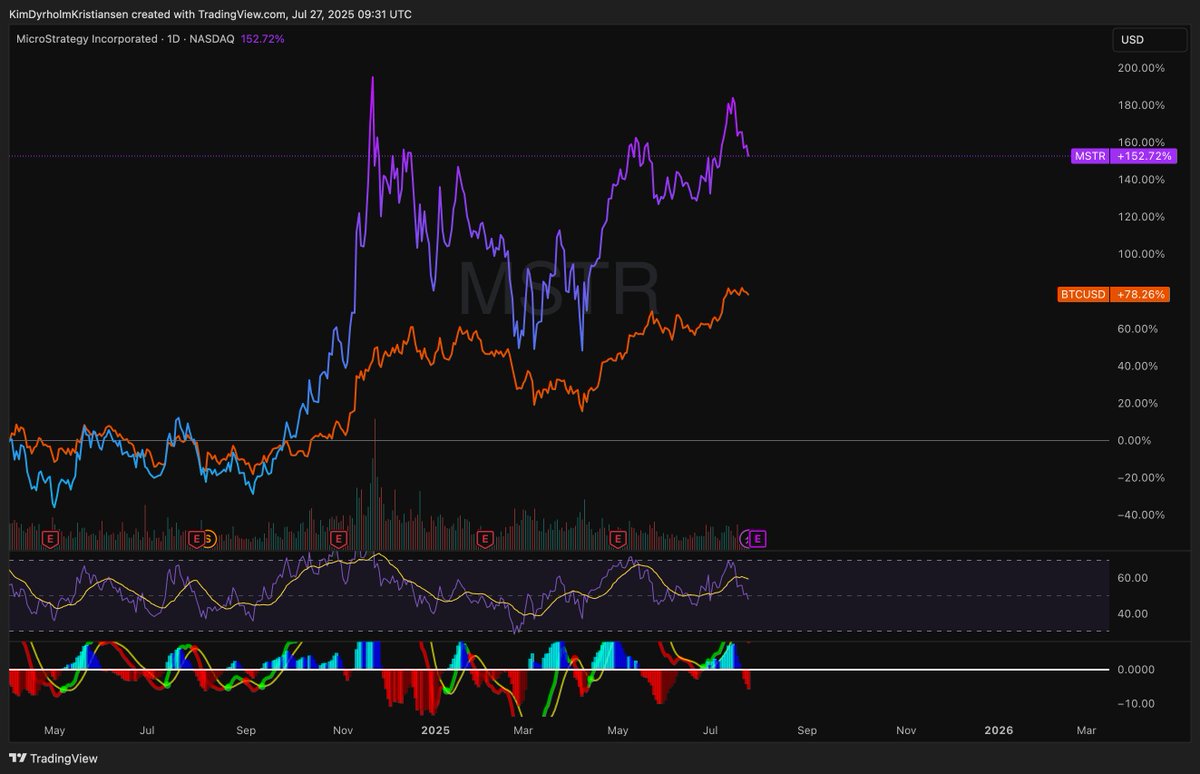
Task: Click the 2026 label on the time axis
Action: coord(999,730)
